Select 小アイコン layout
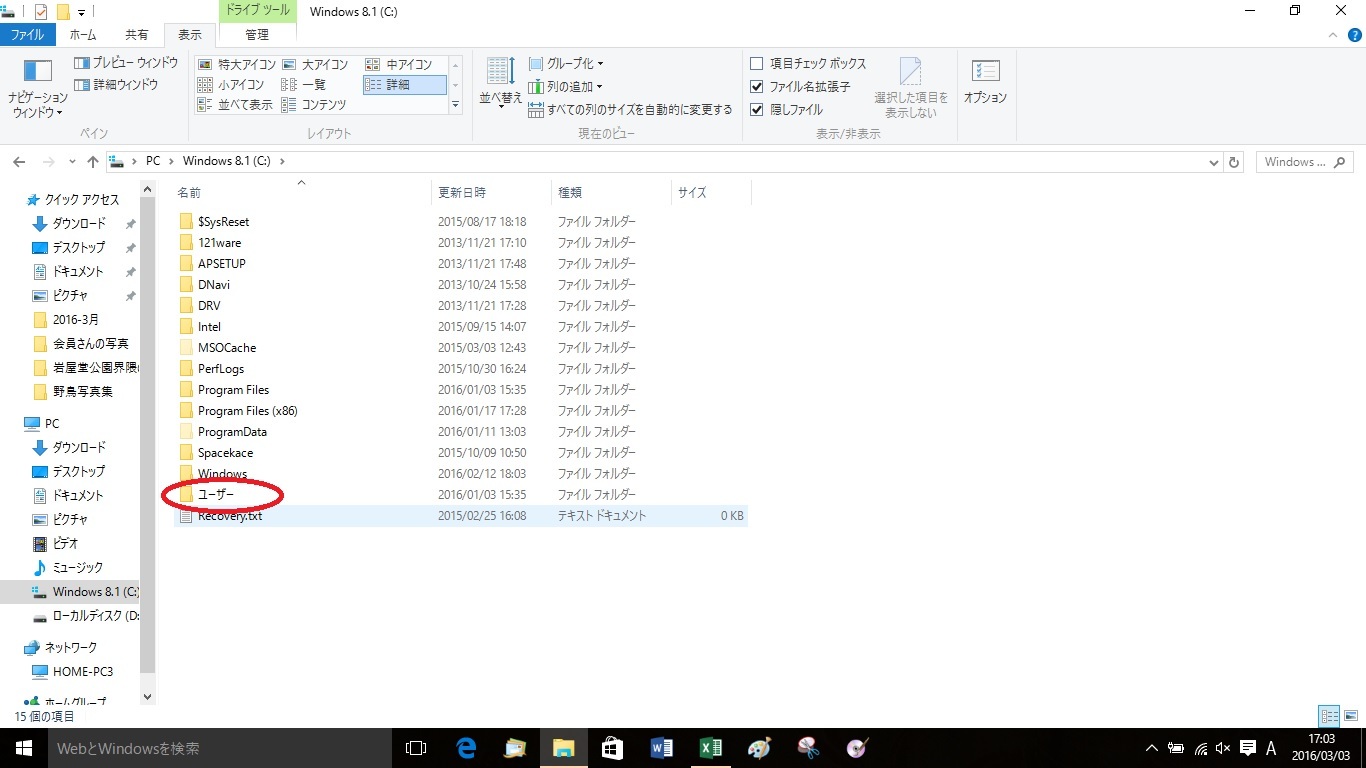This screenshot has width=1366, height=768. [231, 85]
